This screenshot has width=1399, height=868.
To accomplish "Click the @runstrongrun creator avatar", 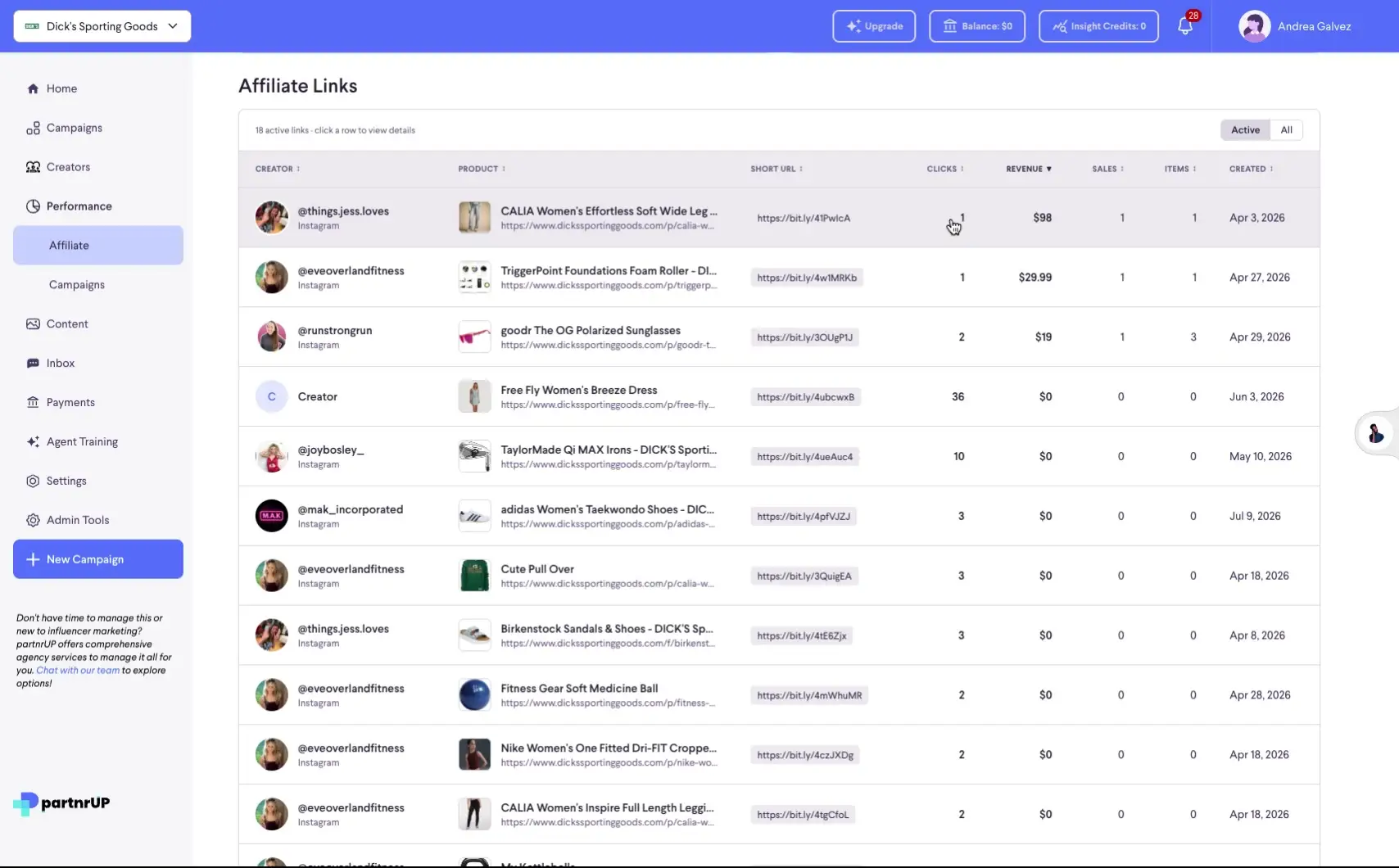I will 271,337.
